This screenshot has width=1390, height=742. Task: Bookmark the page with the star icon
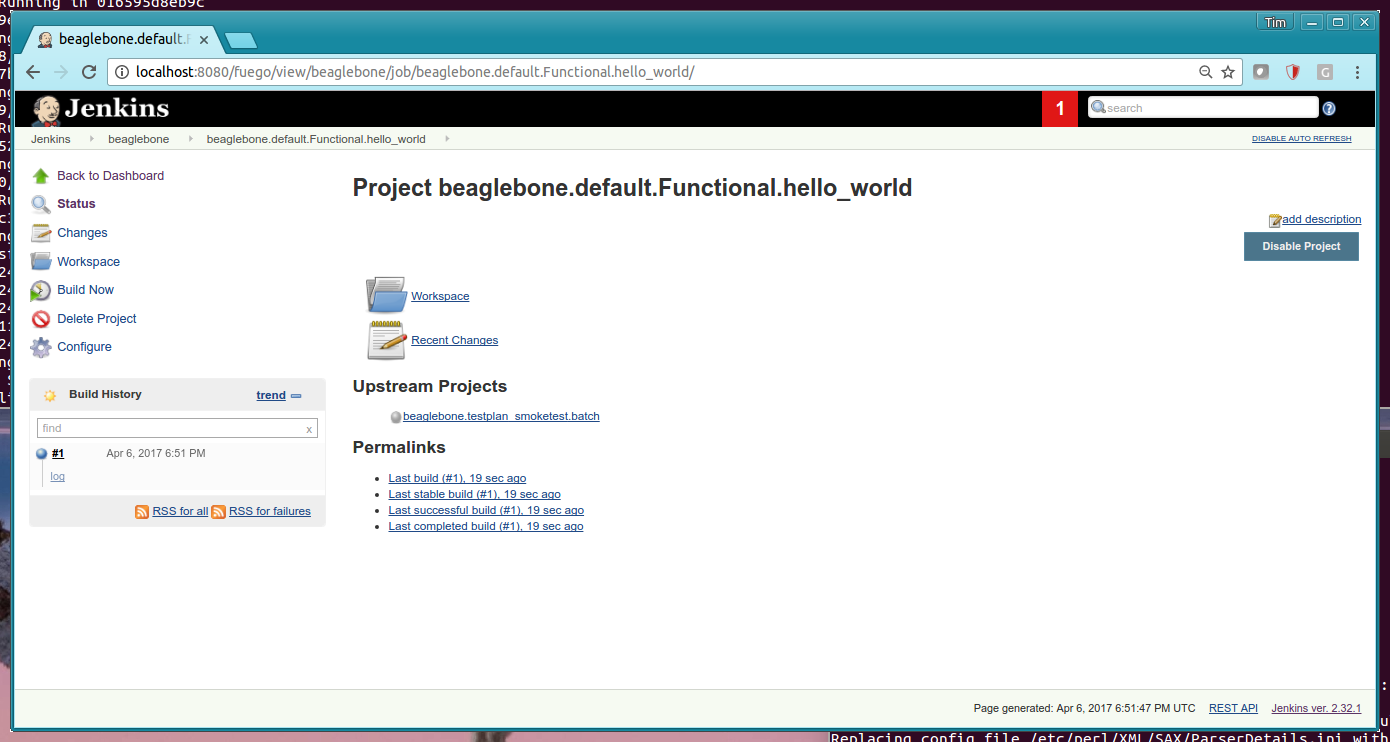[x=1228, y=72]
